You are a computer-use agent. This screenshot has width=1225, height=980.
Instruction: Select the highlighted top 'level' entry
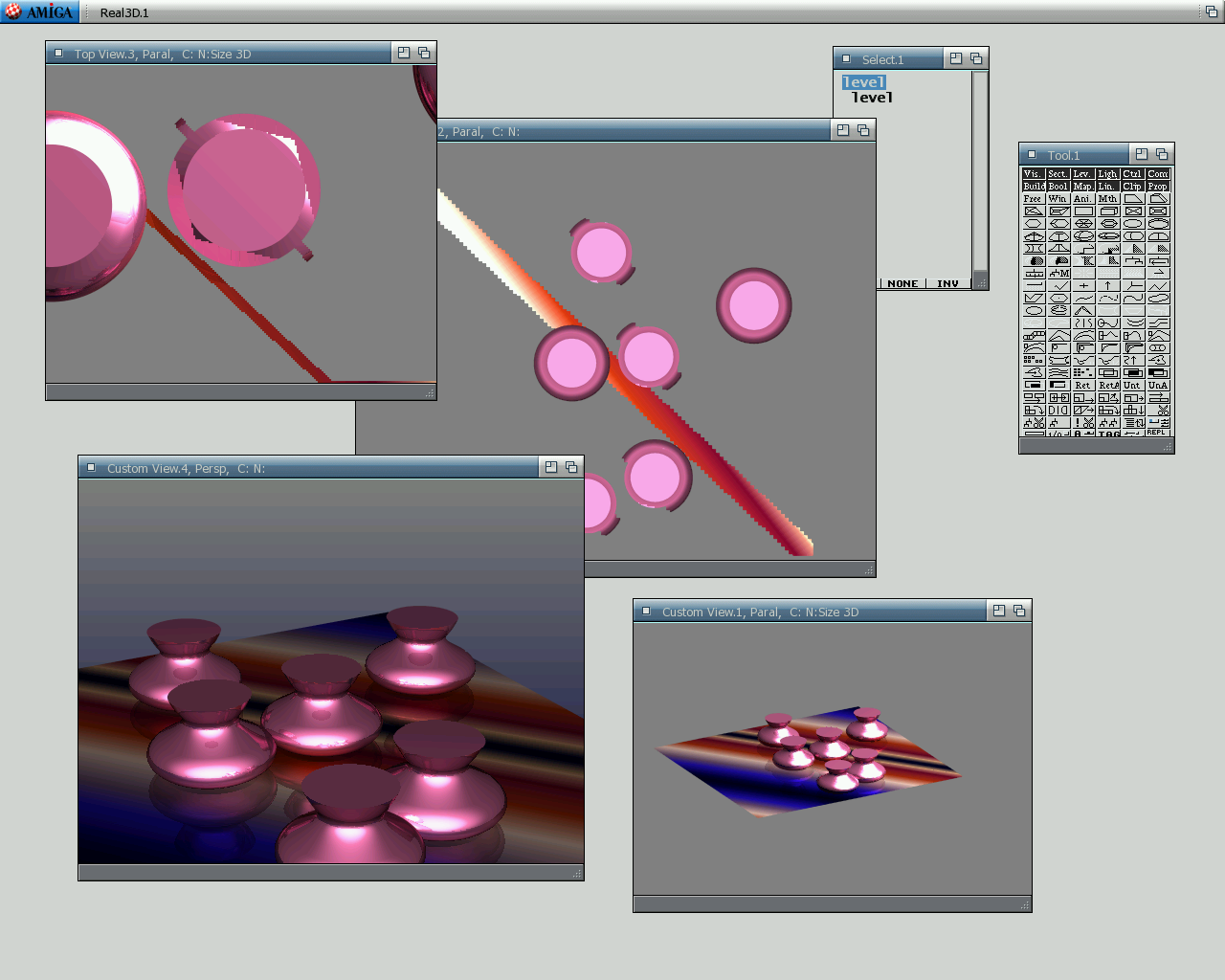(x=863, y=82)
